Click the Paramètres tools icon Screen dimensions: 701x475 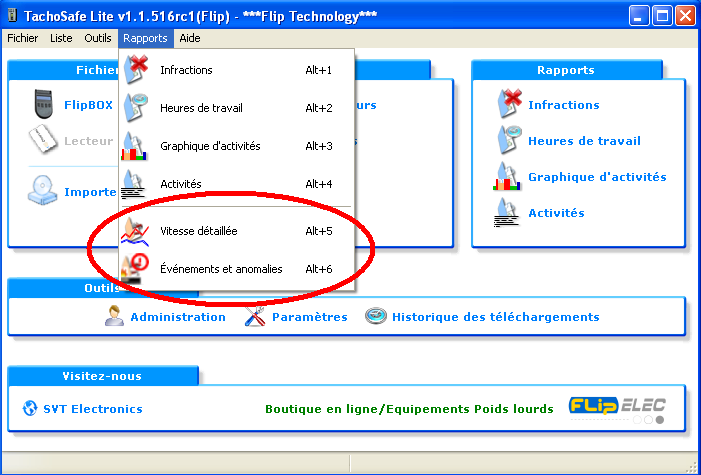point(255,317)
